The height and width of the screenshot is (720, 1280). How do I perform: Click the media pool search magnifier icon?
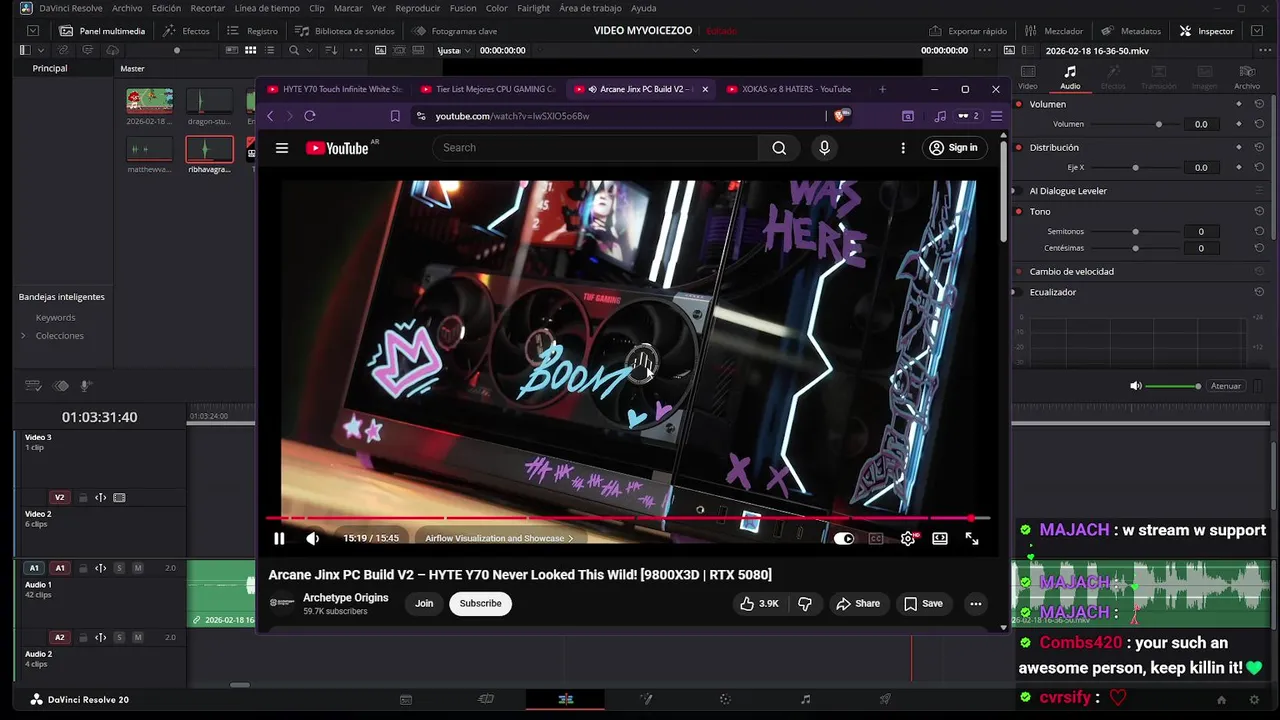tap(294, 50)
